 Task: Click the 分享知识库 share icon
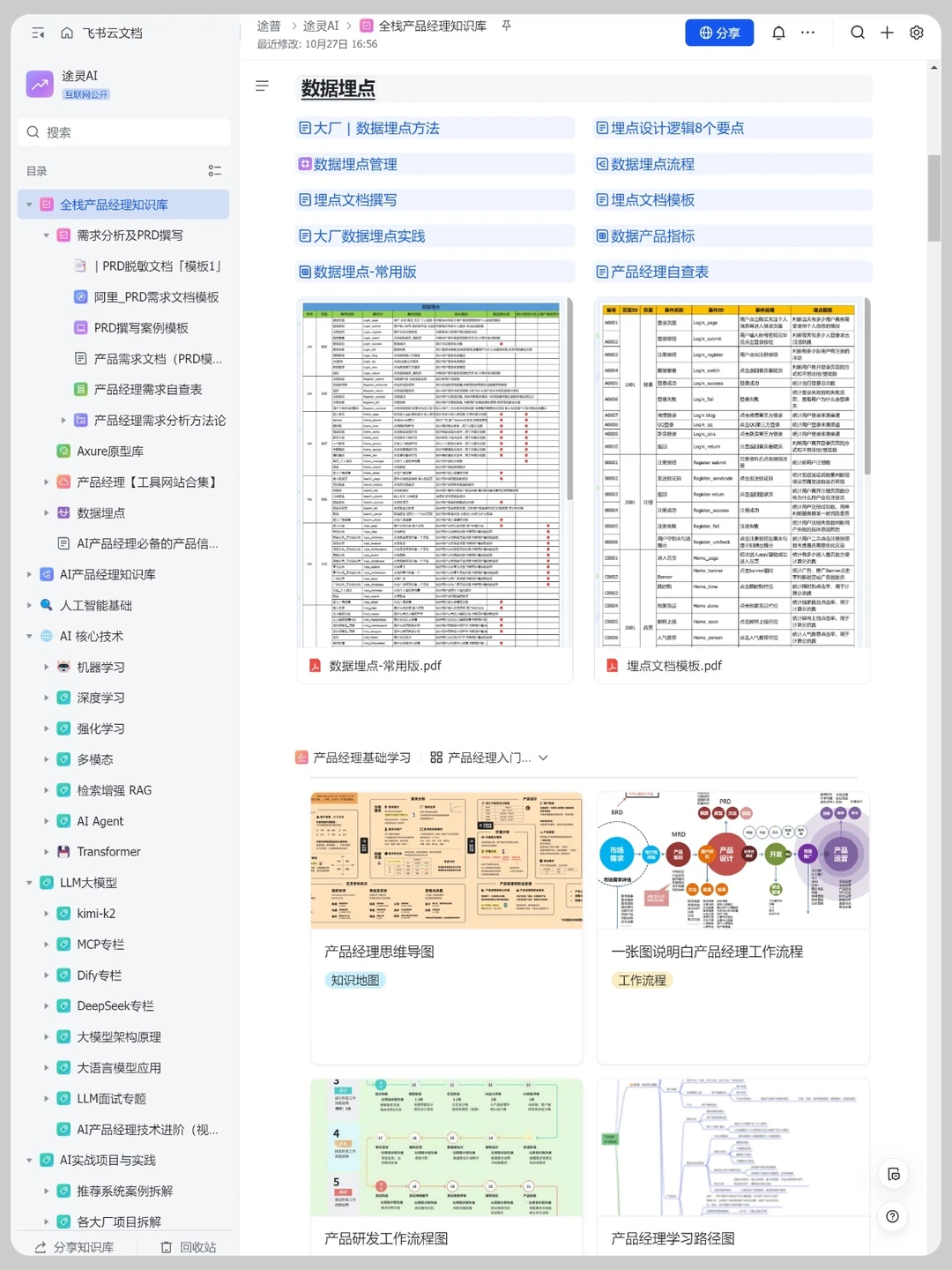click(41, 1247)
